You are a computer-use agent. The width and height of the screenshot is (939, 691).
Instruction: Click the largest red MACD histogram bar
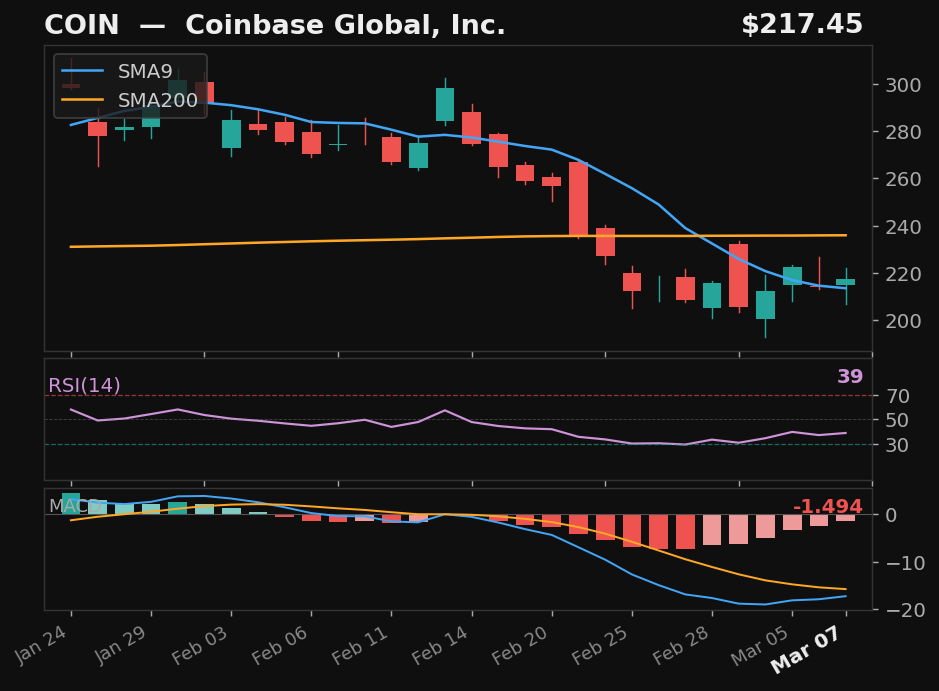[686, 532]
